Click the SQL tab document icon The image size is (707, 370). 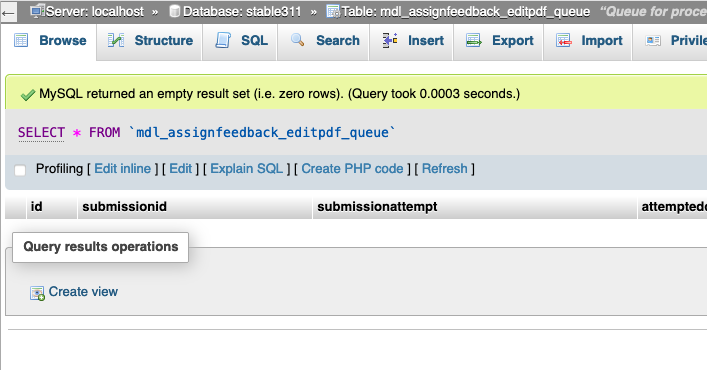(x=223, y=41)
